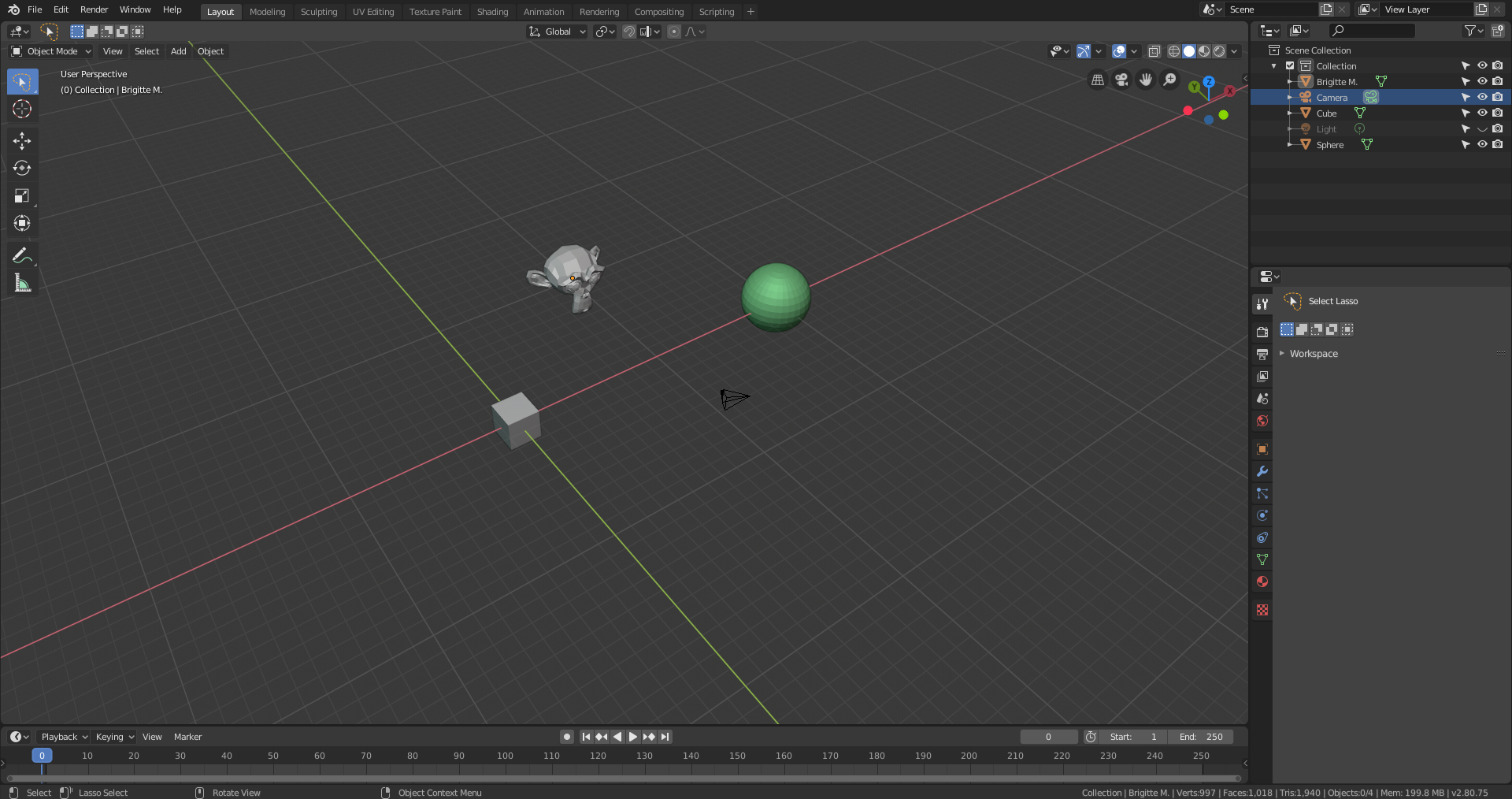Toggle auto keying record button
Screen dimensions: 1512x799
coord(567,737)
